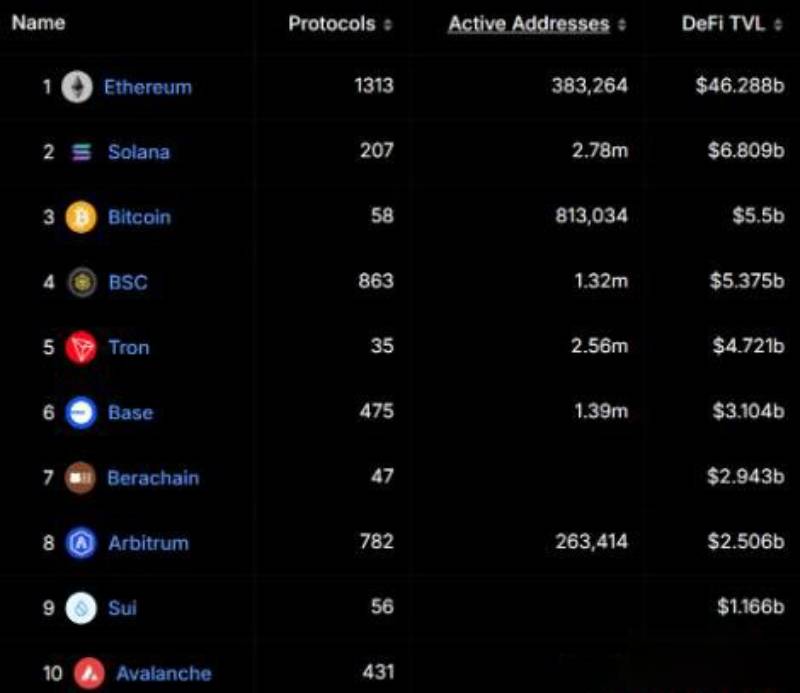Click the Tron chain logo icon
This screenshot has width=800, height=693.
(81, 347)
